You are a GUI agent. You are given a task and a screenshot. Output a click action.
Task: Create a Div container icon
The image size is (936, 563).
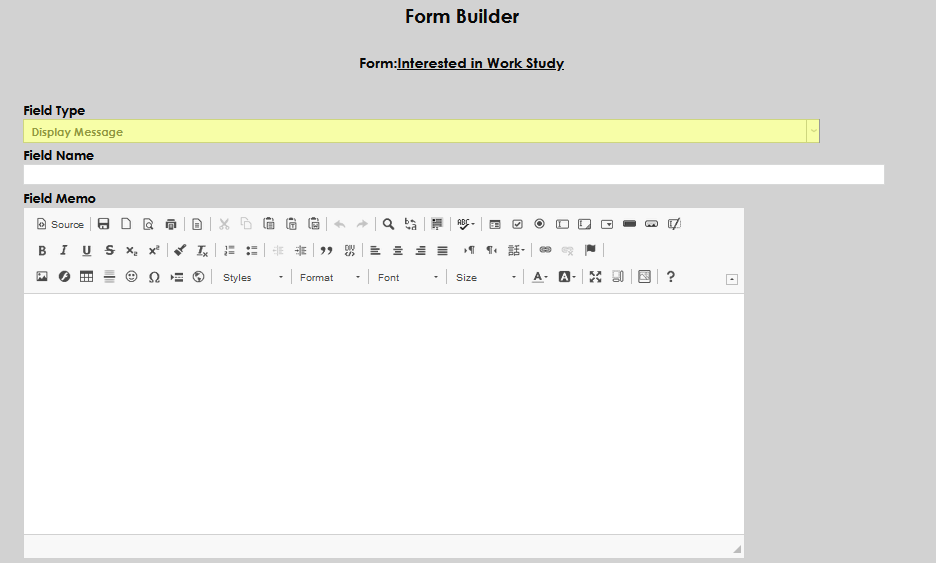pos(349,250)
